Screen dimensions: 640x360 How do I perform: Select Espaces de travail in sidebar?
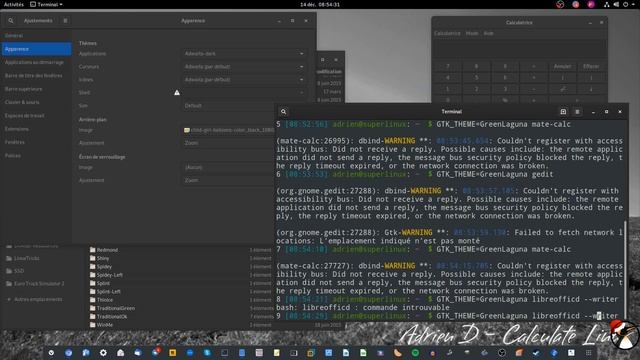36,116
